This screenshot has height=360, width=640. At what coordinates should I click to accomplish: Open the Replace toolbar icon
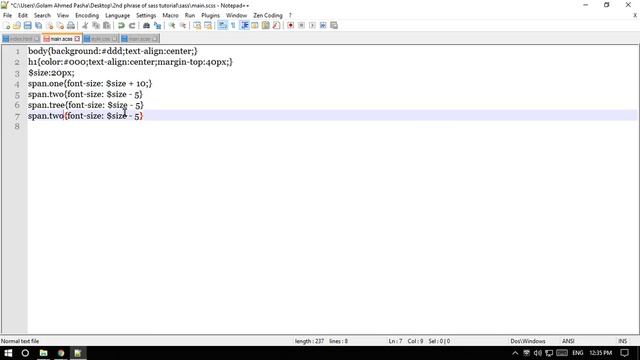157,25
